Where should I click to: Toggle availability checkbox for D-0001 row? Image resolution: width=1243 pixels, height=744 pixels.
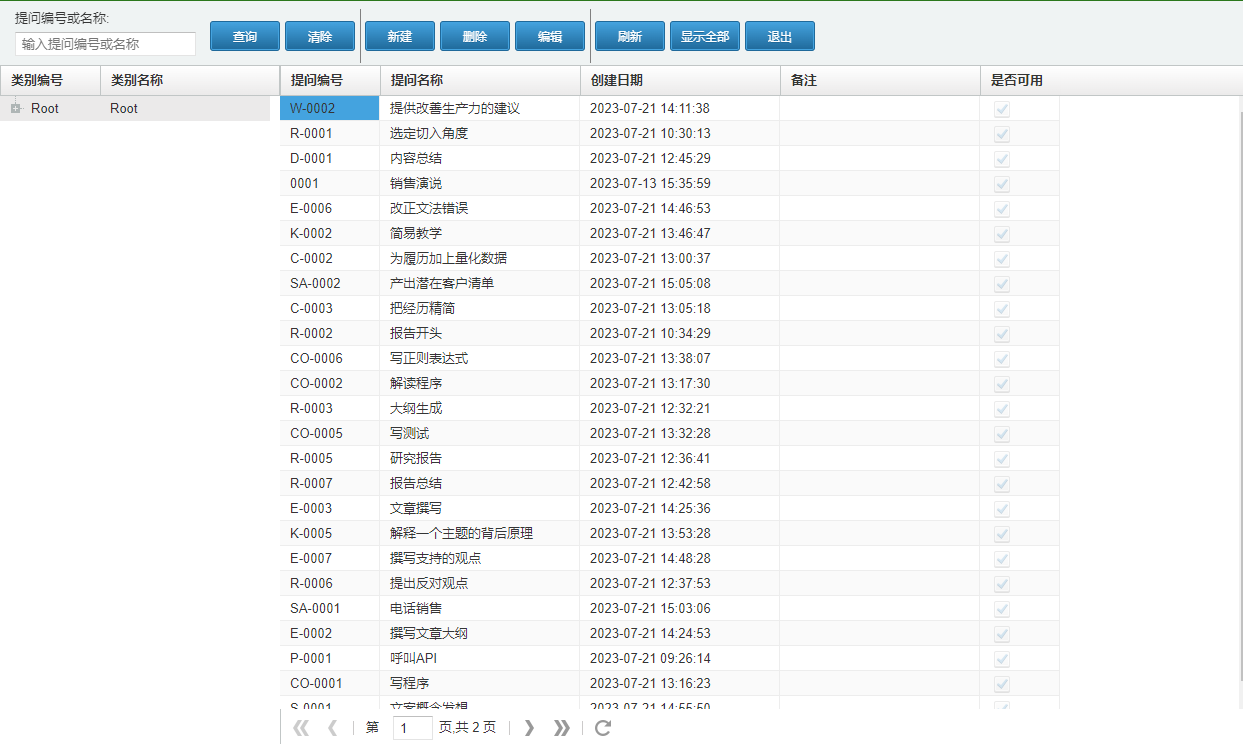(1002, 159)
